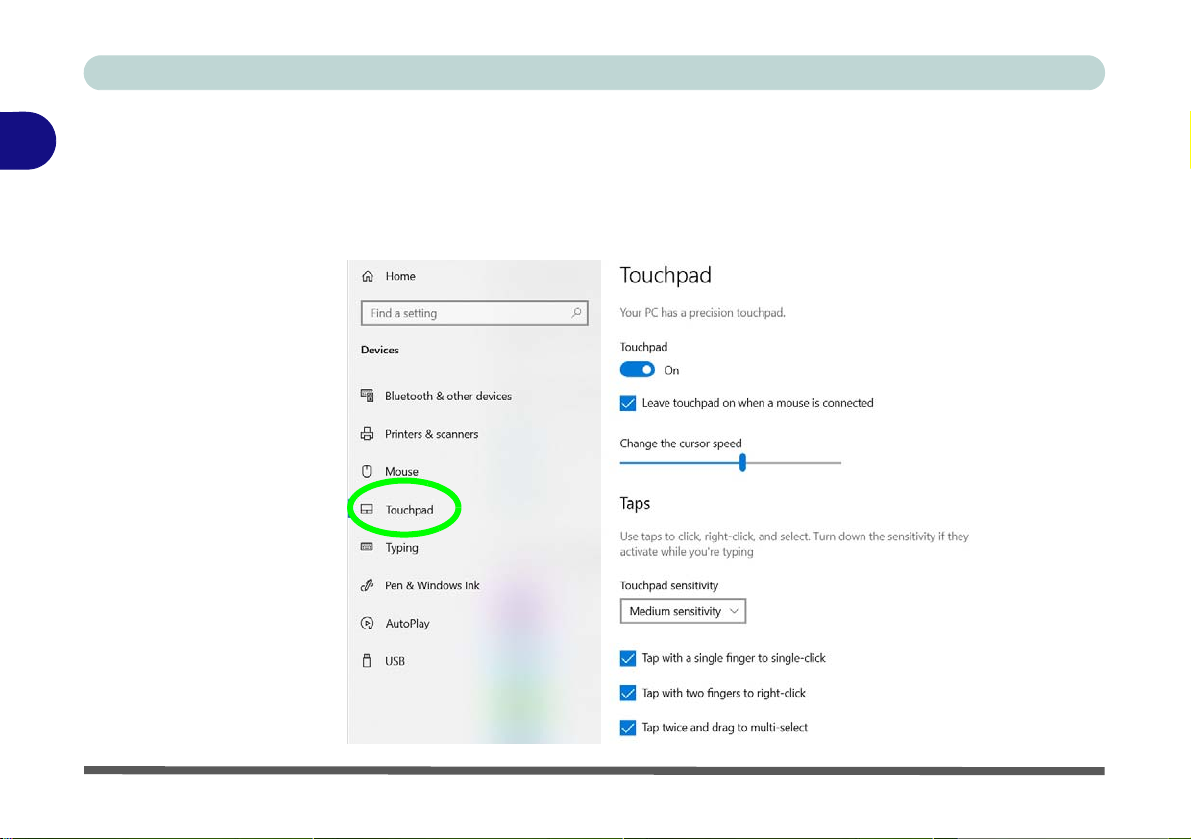Screen dimensions: 1191x839
Task: Open Typing settings
Action: (402, 547)
